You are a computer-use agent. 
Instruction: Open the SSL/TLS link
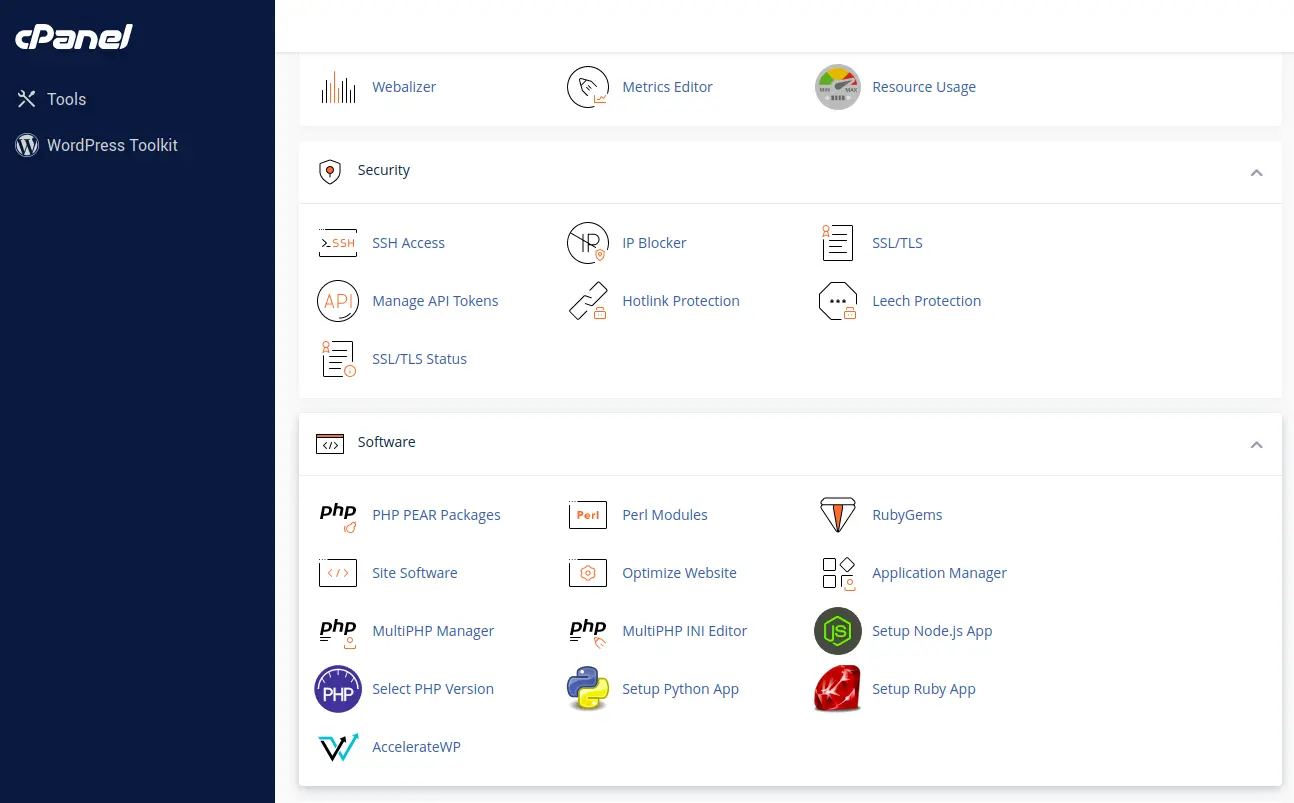tap(897, 243)
